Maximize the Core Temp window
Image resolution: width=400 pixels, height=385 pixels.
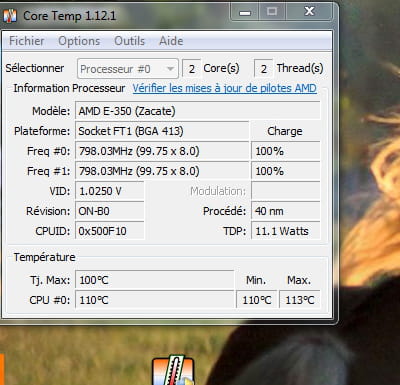tap(272, 12)
